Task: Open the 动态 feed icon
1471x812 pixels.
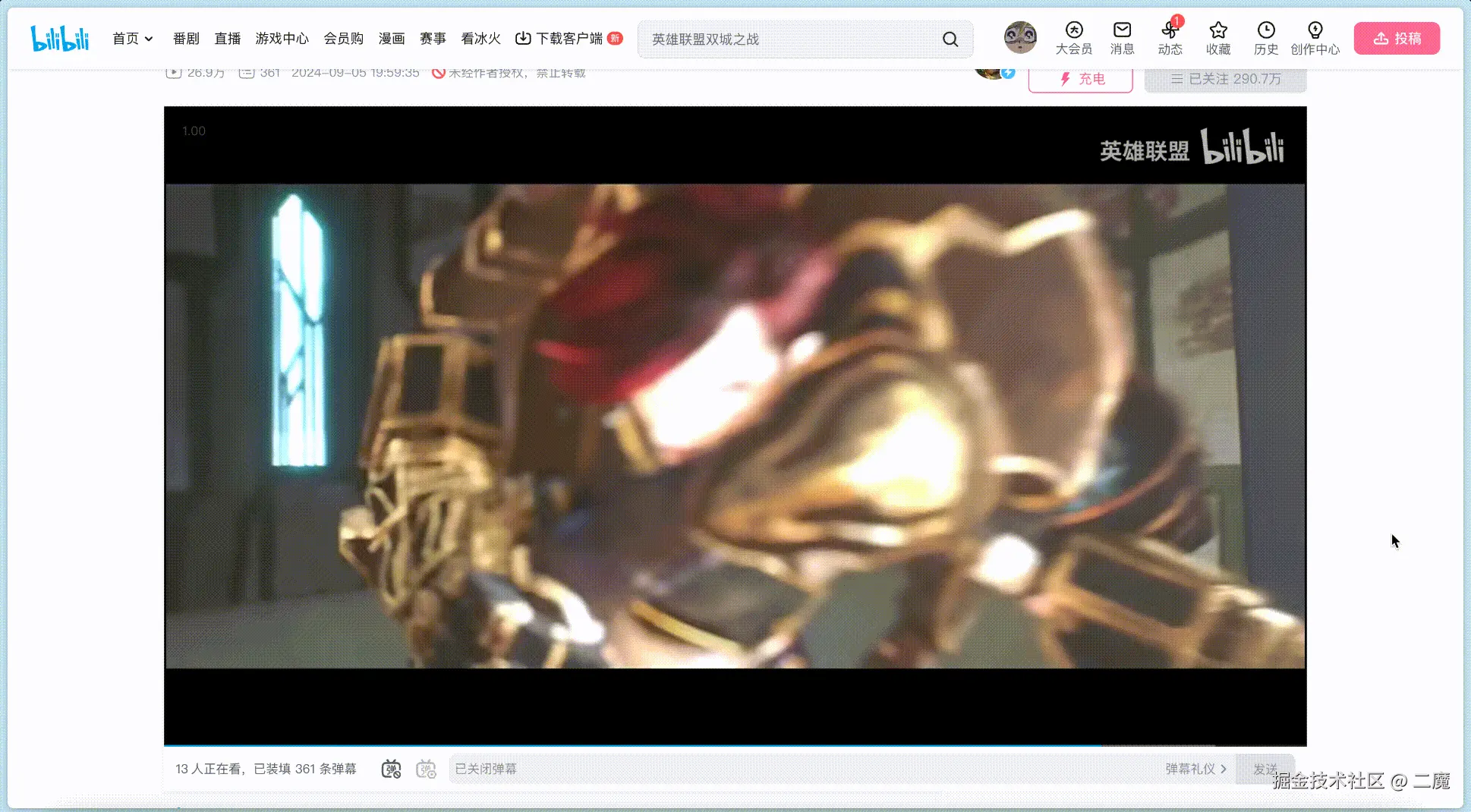Action: (x=1170, y=38)
